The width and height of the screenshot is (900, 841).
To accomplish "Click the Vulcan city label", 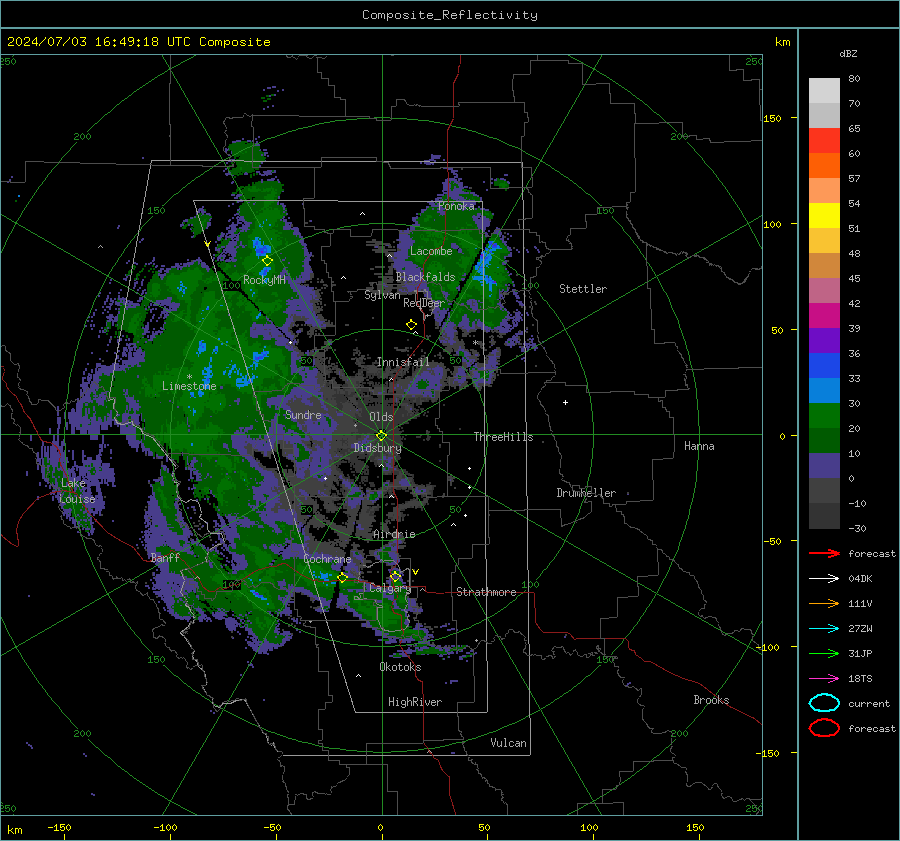I will (x=508, y=743).
